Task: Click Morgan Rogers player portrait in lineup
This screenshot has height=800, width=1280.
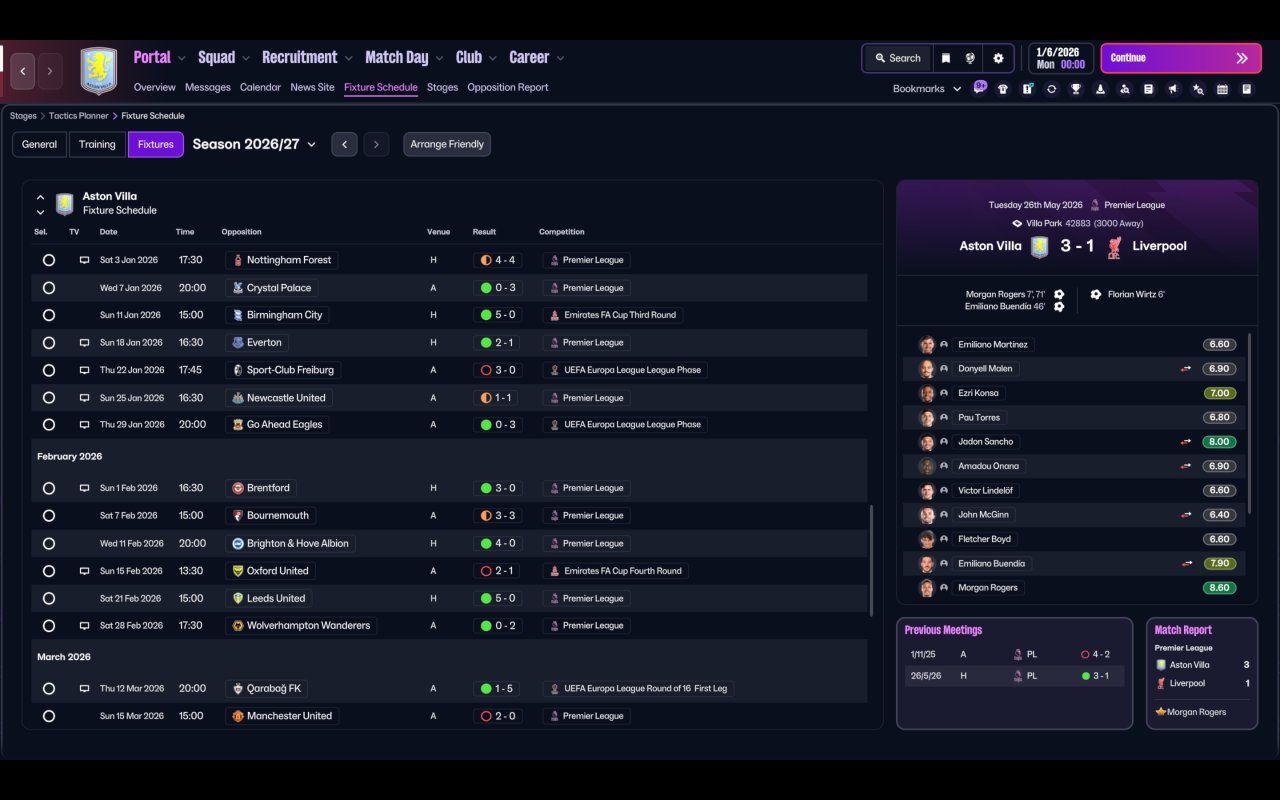Action: pyautogui.click(x=927, y=588)
